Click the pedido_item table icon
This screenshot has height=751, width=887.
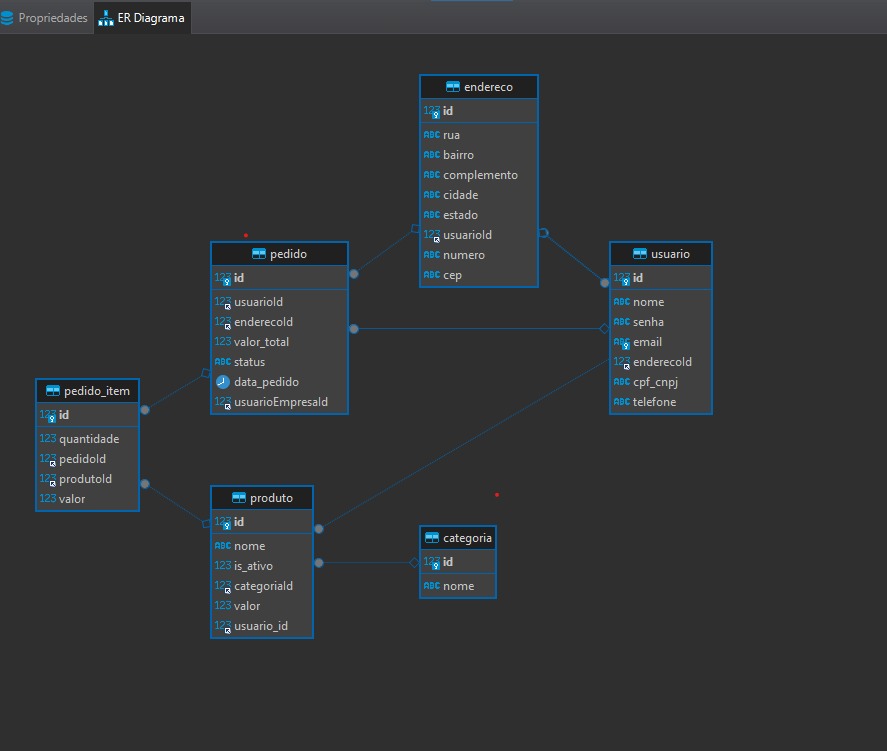pyautogui.click(x=53, y=390)
